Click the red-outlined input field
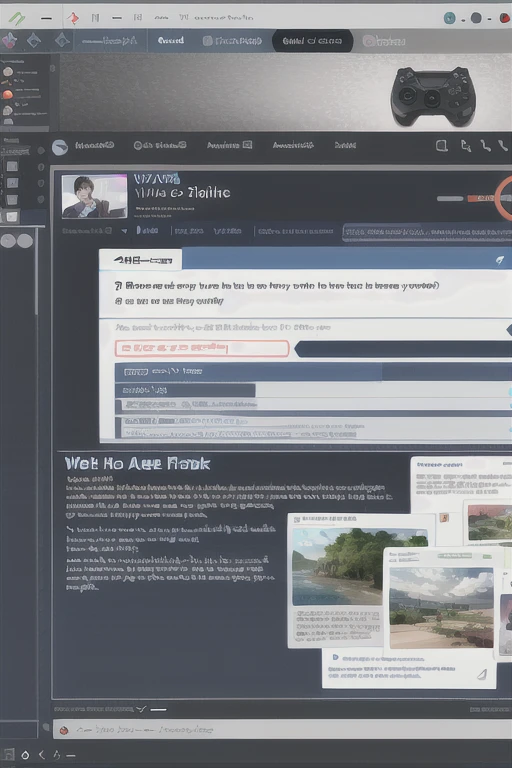Image resolution: width=512 pixels, height=768 pixels. 202,348
